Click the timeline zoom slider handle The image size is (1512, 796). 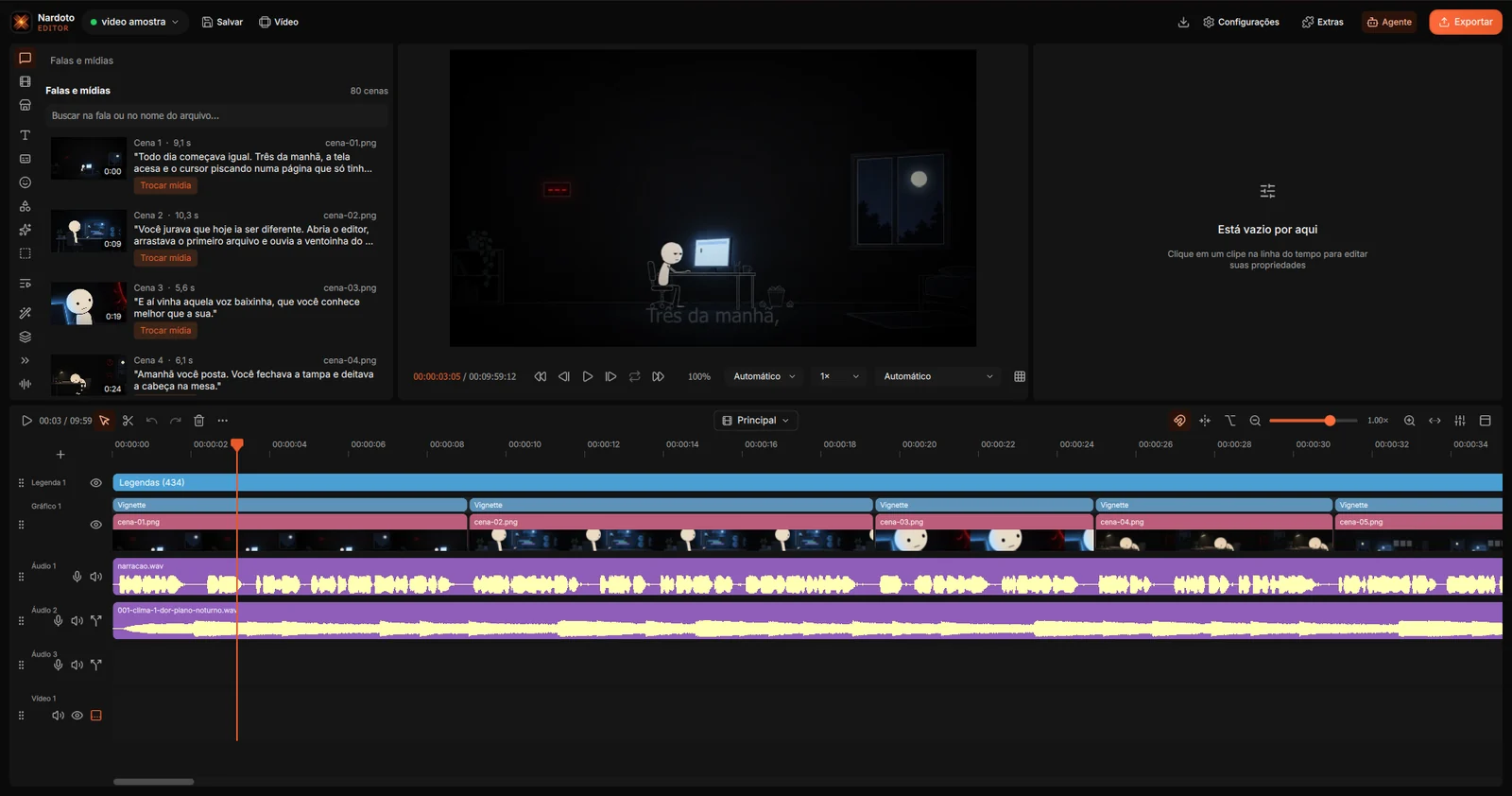coord(1330,421)
